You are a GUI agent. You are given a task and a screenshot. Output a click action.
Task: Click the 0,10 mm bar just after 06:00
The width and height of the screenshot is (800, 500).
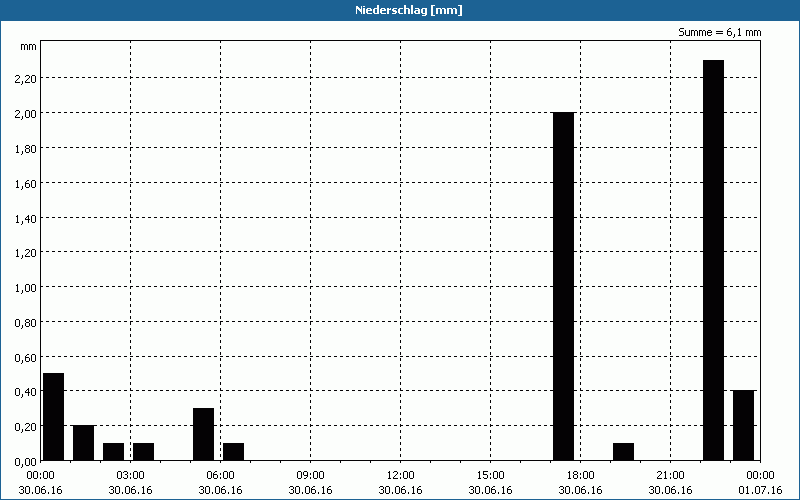(233, 452)
